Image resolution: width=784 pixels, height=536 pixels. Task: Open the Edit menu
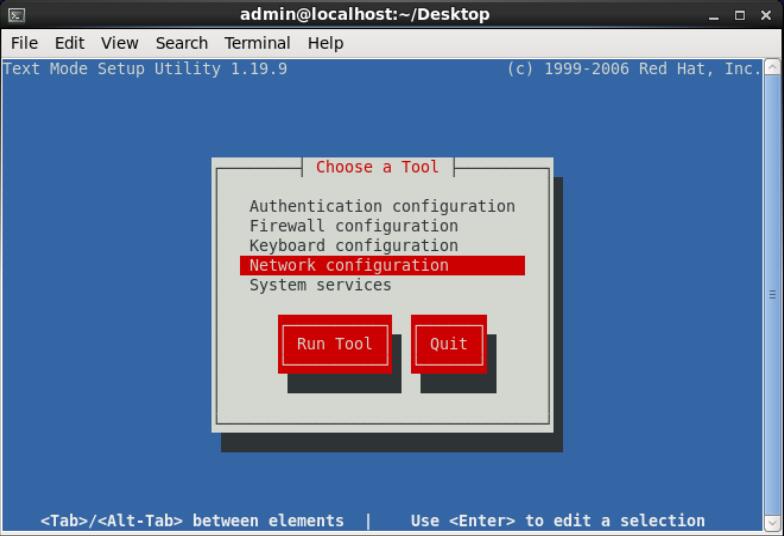(x=69, y=43)
